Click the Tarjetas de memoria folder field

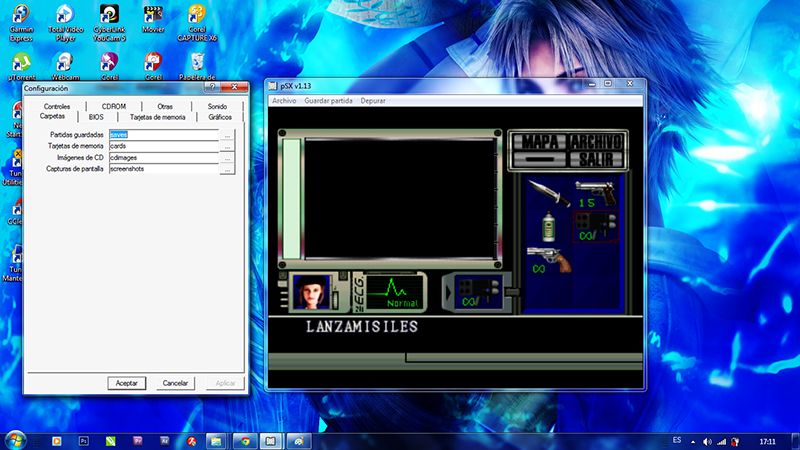164,146
